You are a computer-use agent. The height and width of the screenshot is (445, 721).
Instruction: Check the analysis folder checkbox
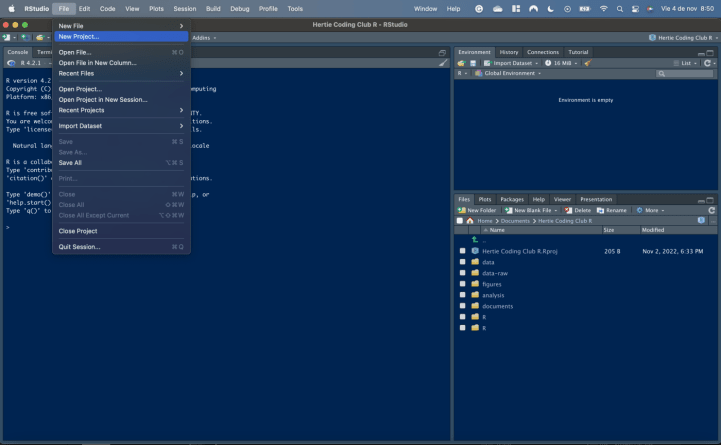[463, 295]
